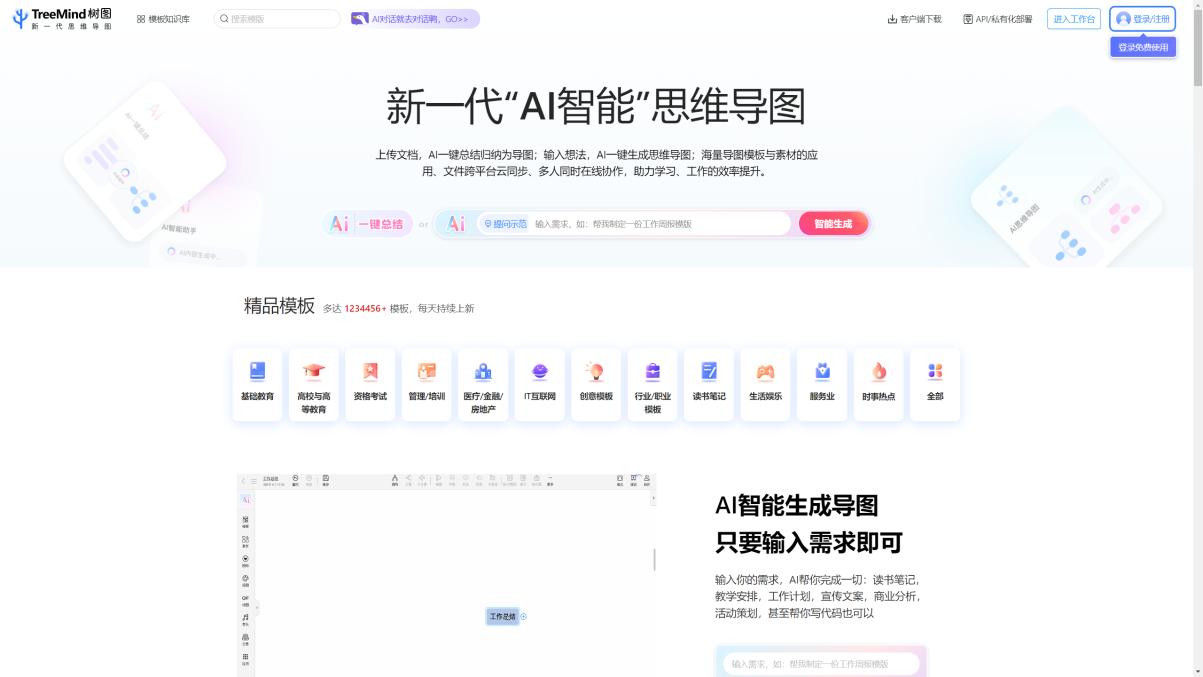Open the 医疗/金融/房地产 template category

pos(483,384)
